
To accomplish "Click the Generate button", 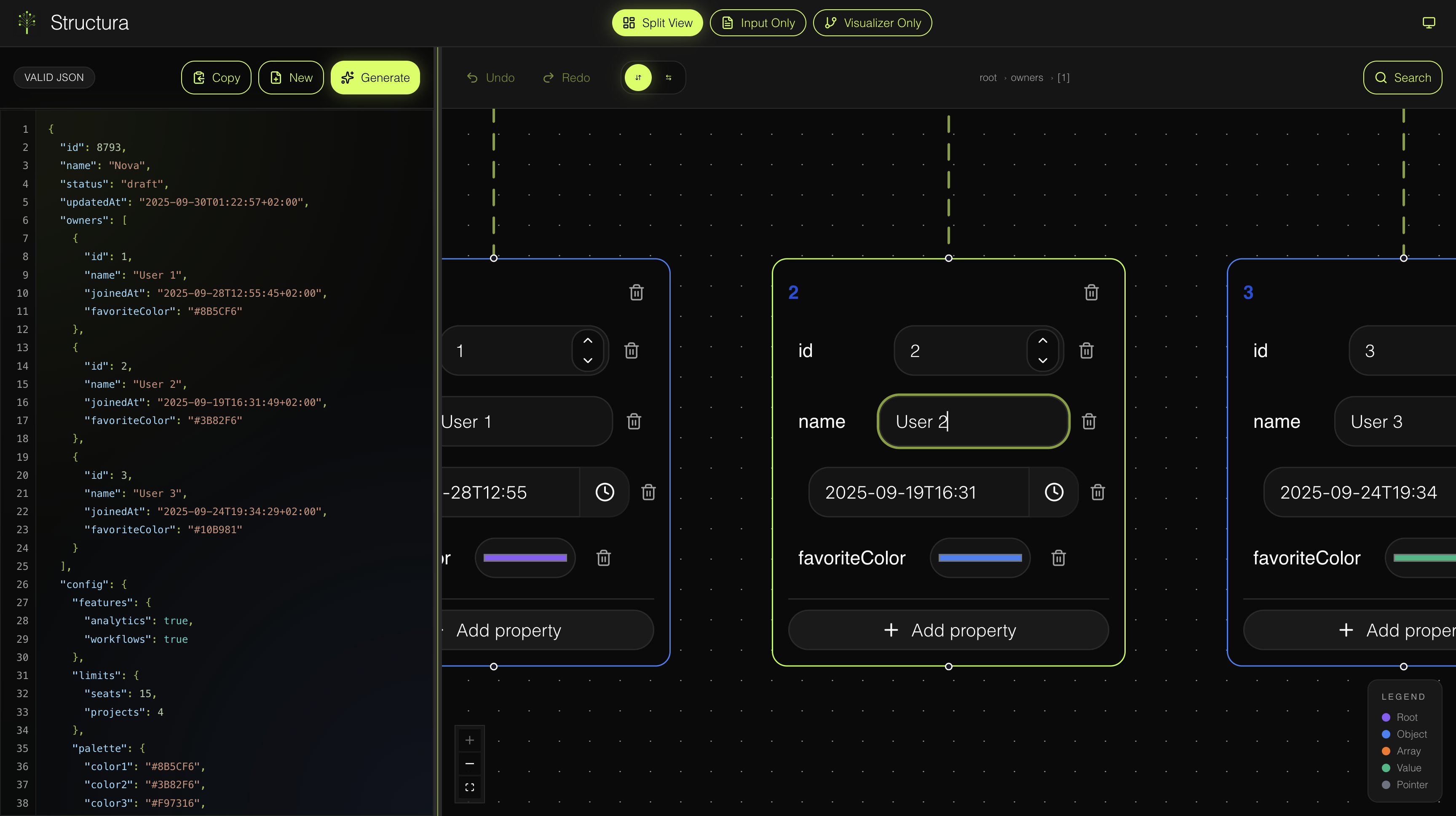I will click(375, 78).
